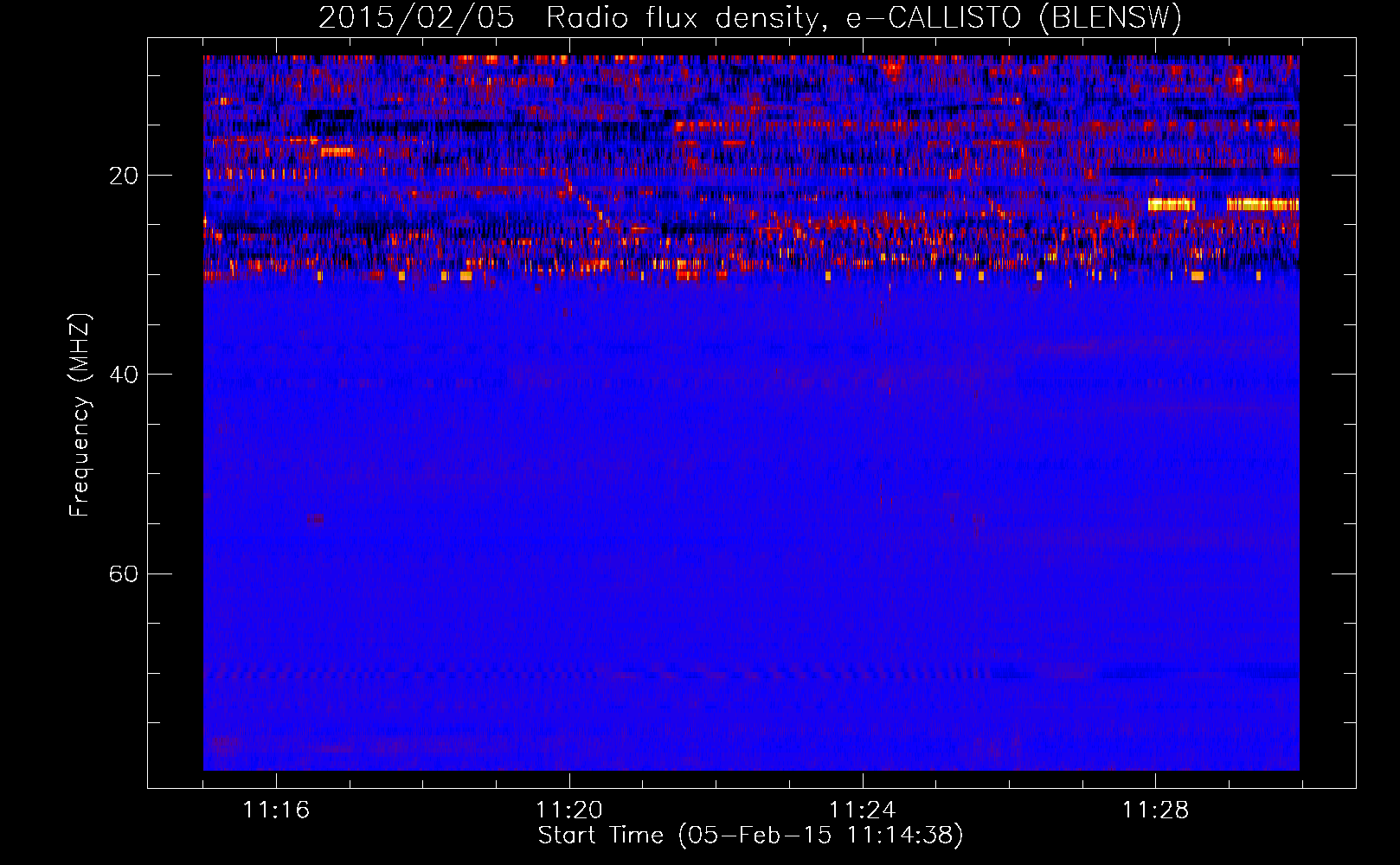Click the 11:20 time tick label

[569, 810]
